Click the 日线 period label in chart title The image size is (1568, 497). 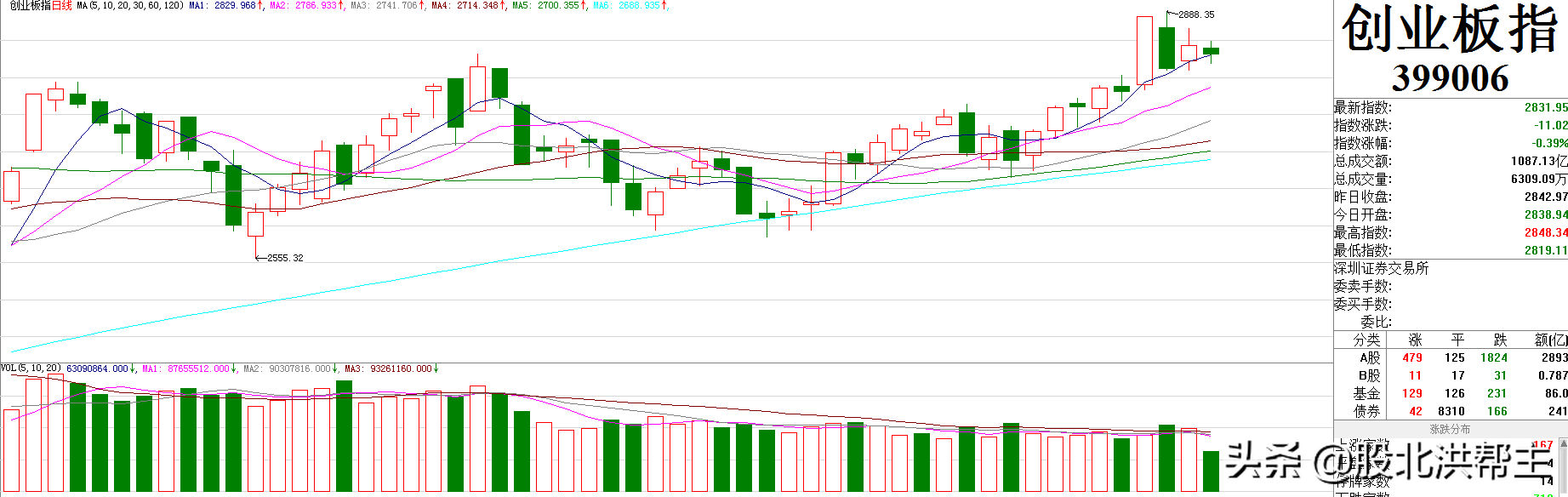(x=62, y=6)
